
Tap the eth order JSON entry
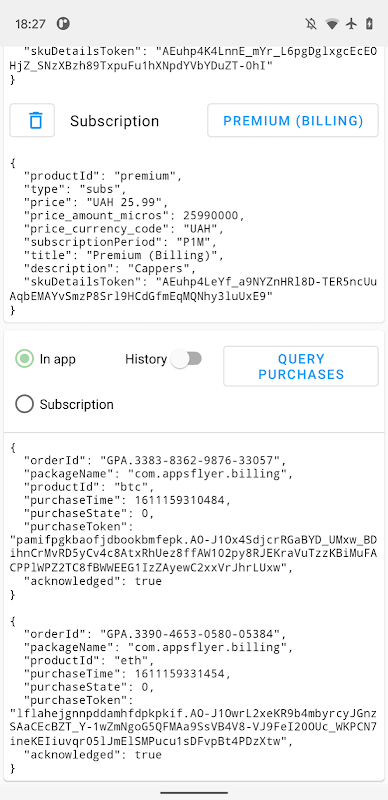(x=194, y=695)
